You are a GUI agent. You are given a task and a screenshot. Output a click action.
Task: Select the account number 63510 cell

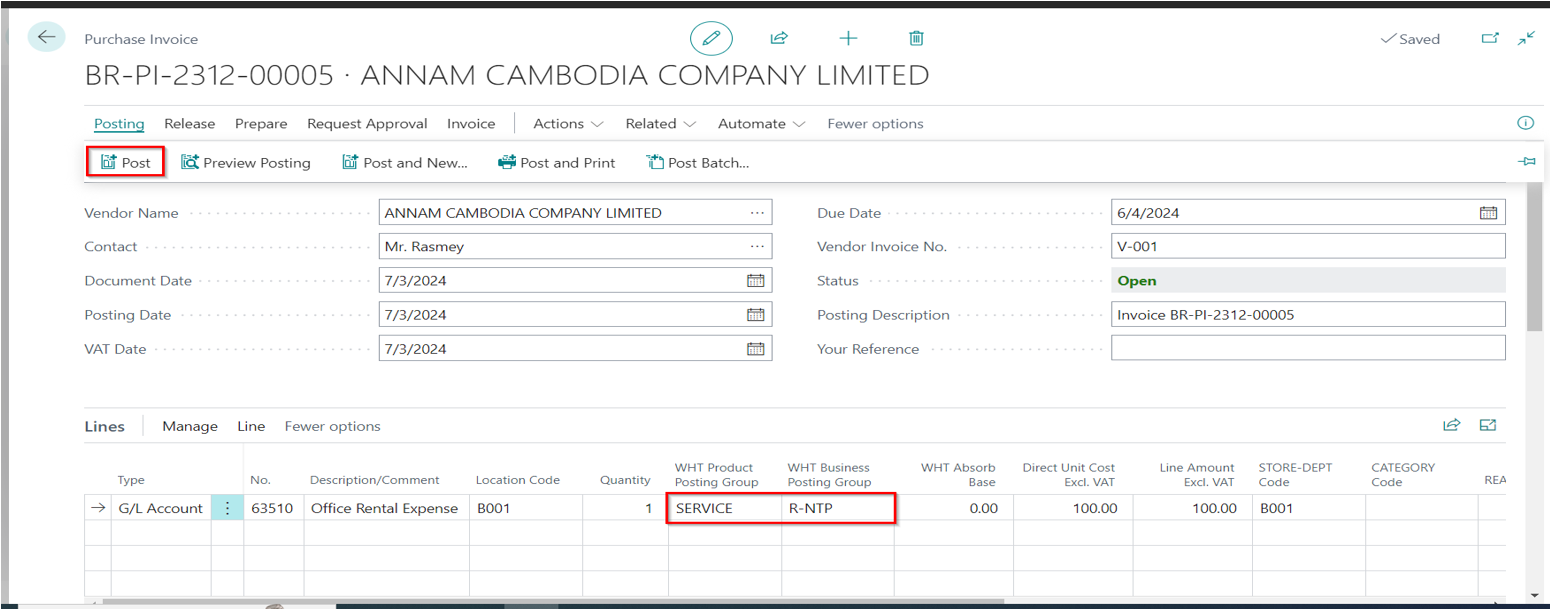click(x=273, y=508)
